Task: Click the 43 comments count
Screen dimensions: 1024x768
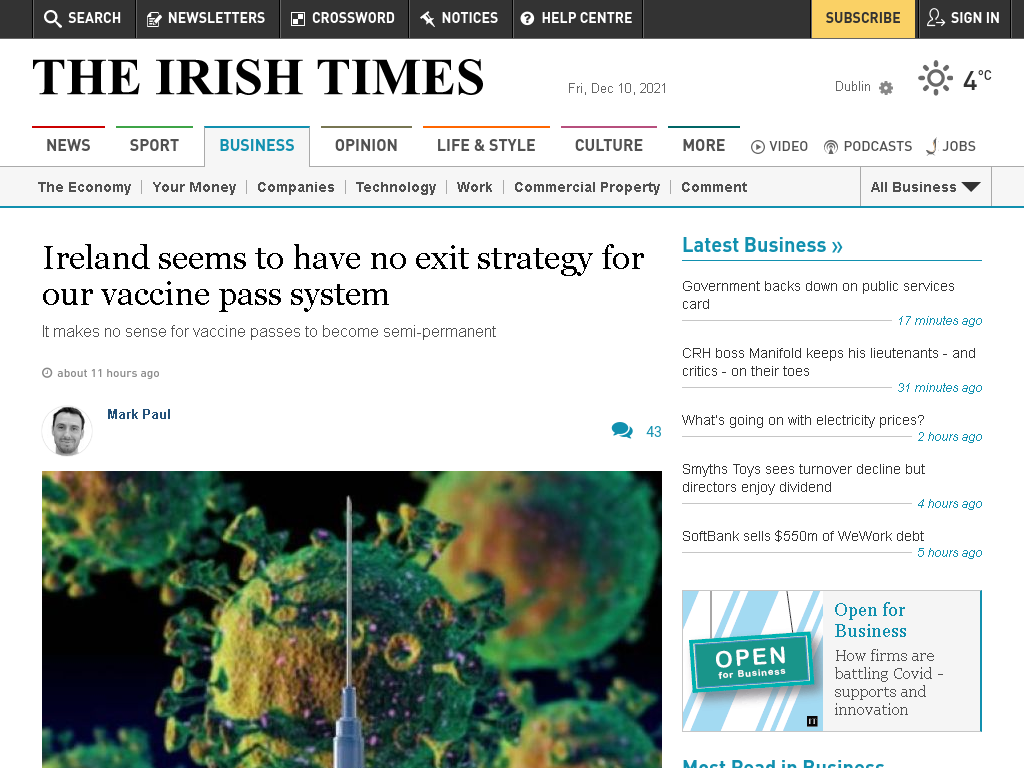Action: point(654,432)
